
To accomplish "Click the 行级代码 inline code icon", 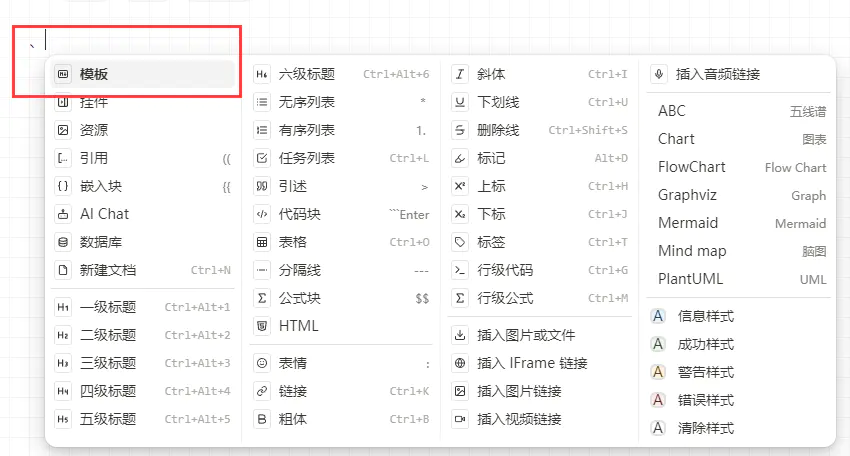I will pos(460,270).
